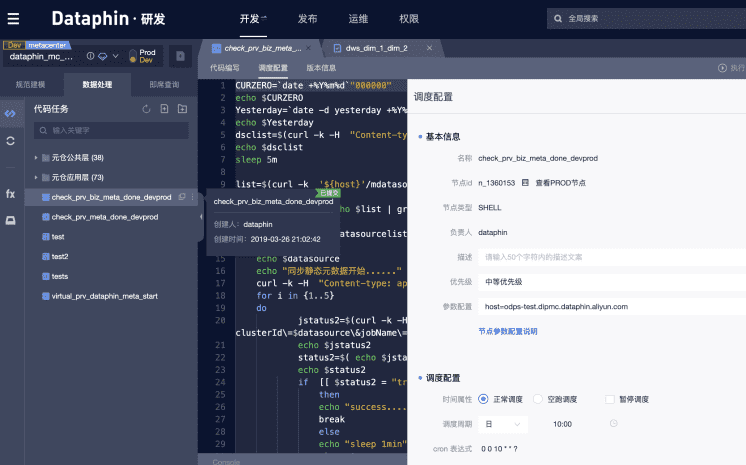
Task: Open the hamburger main menu
Action: tap(13, 19)
